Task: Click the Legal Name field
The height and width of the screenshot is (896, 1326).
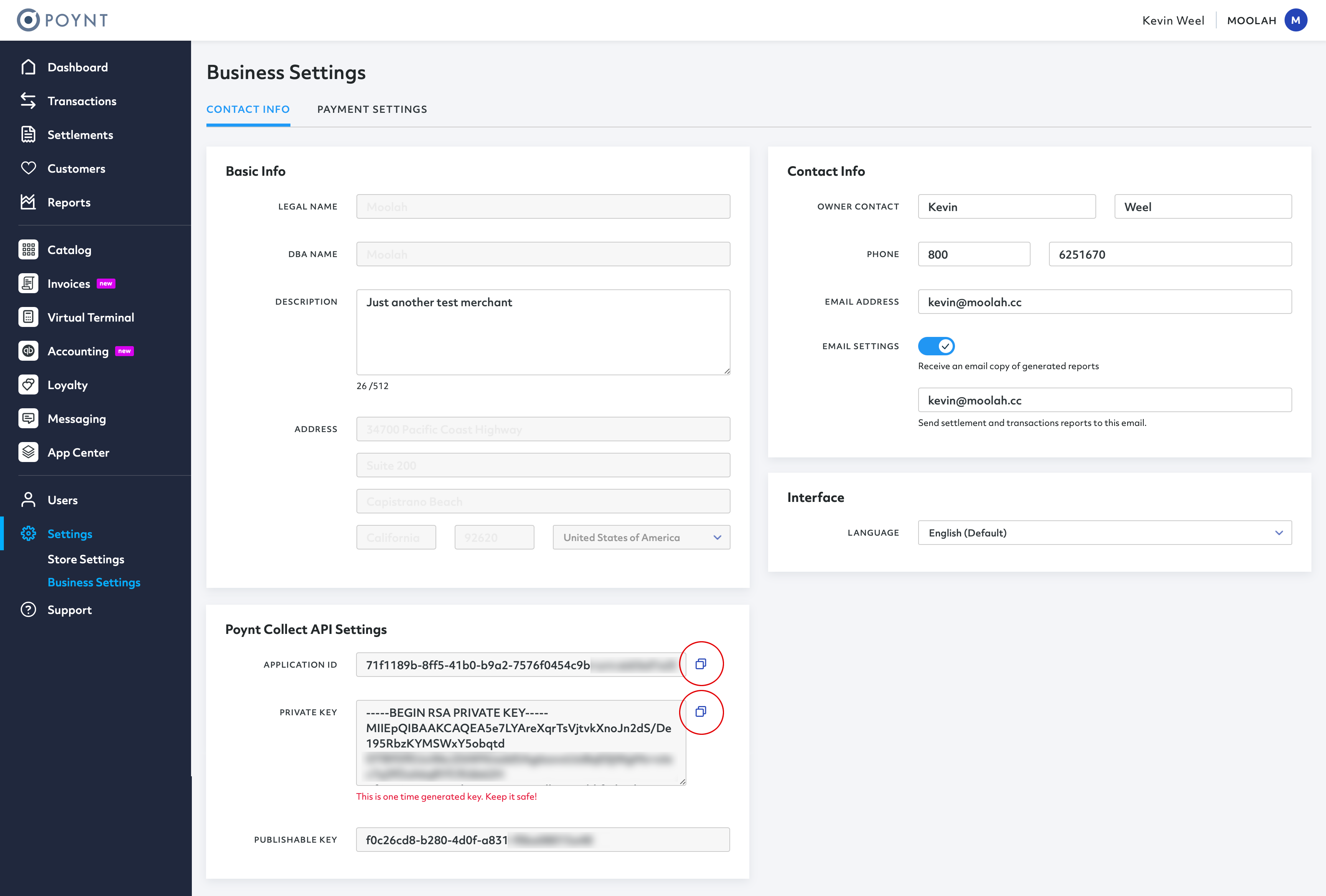Action: tap(543, 206)
